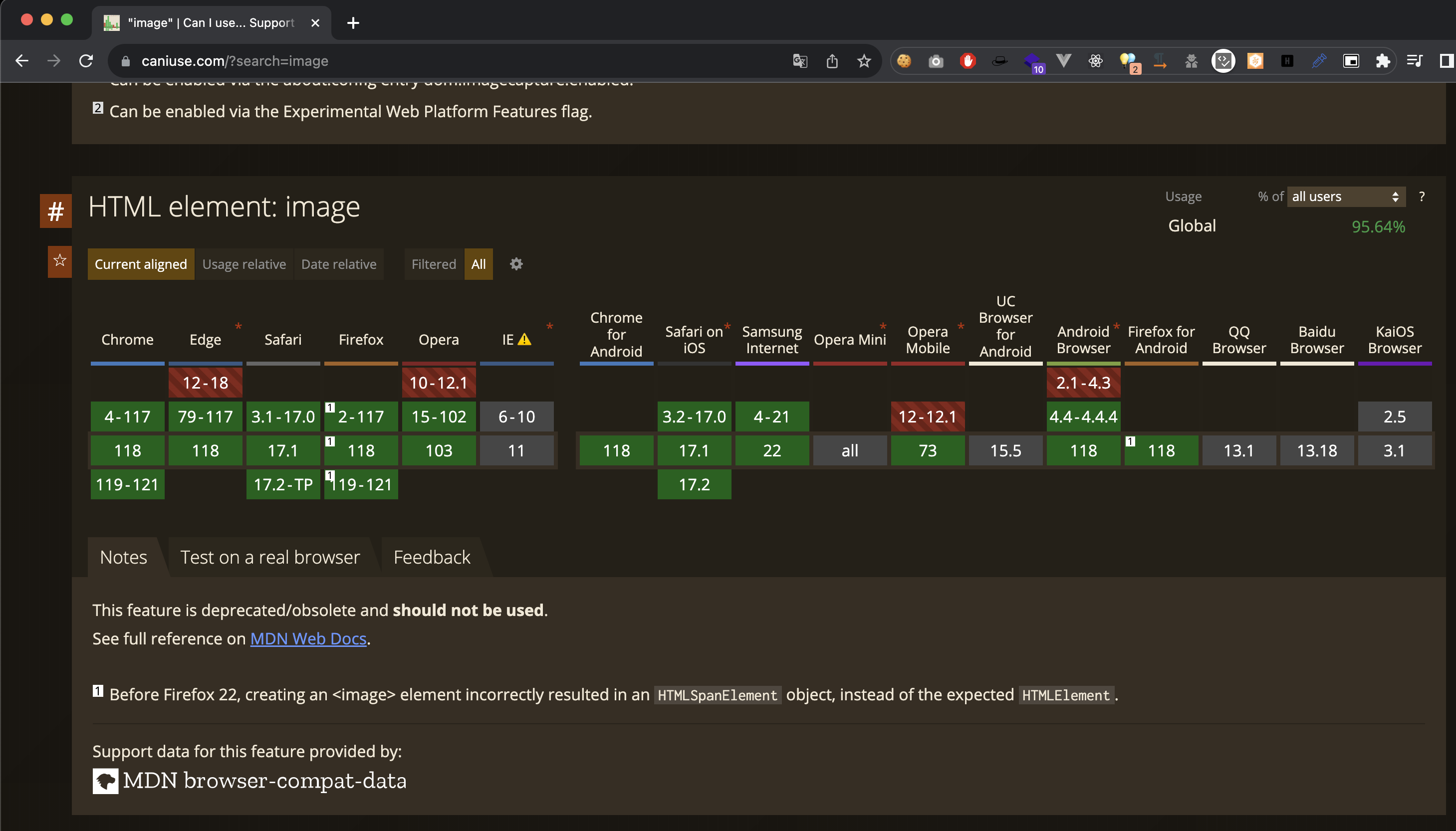1456x831 pixels.
Task: Open the Extensions puzzle piece menu
Action: coord(1382,61)
